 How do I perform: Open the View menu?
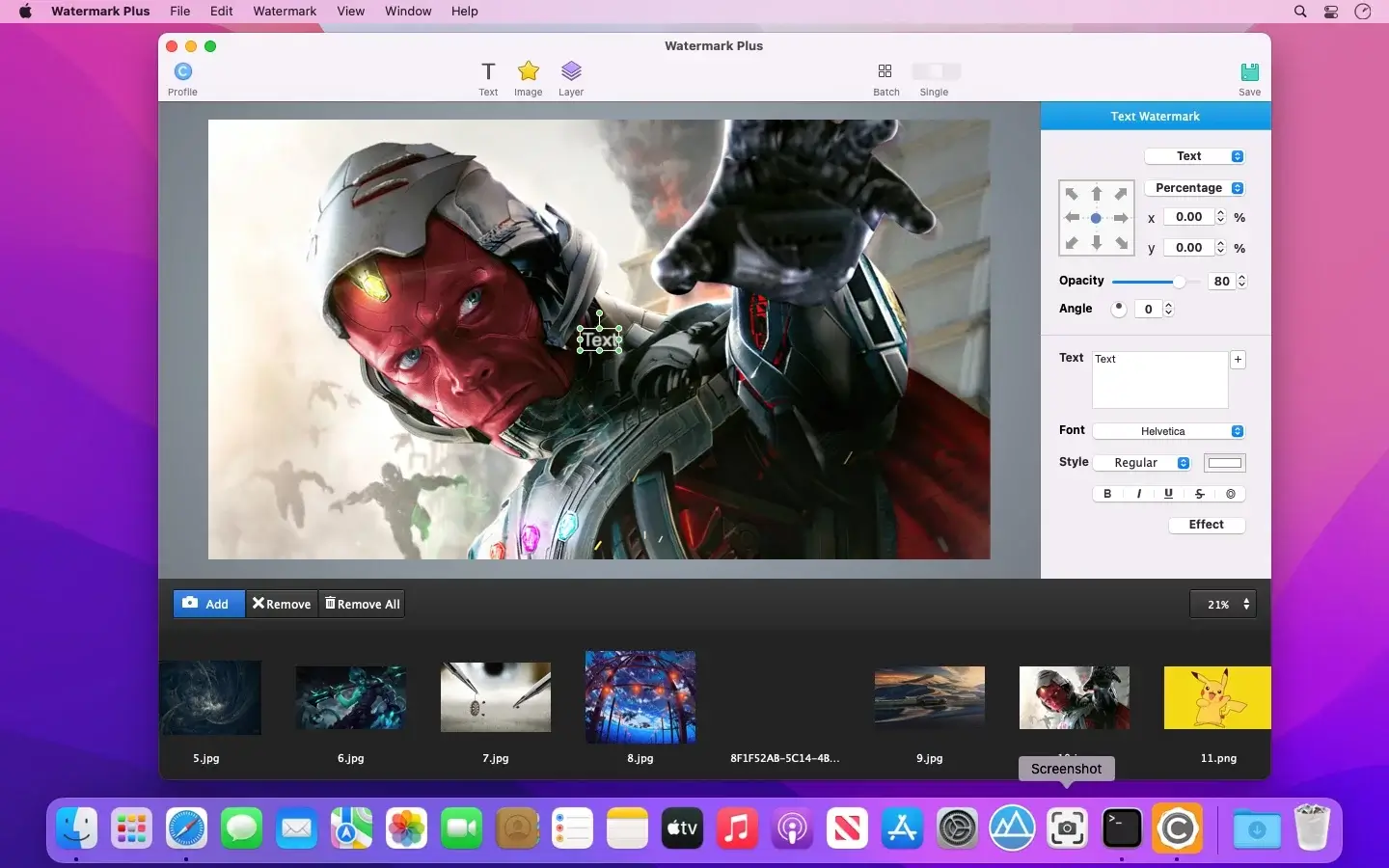[x=351, y=12]
